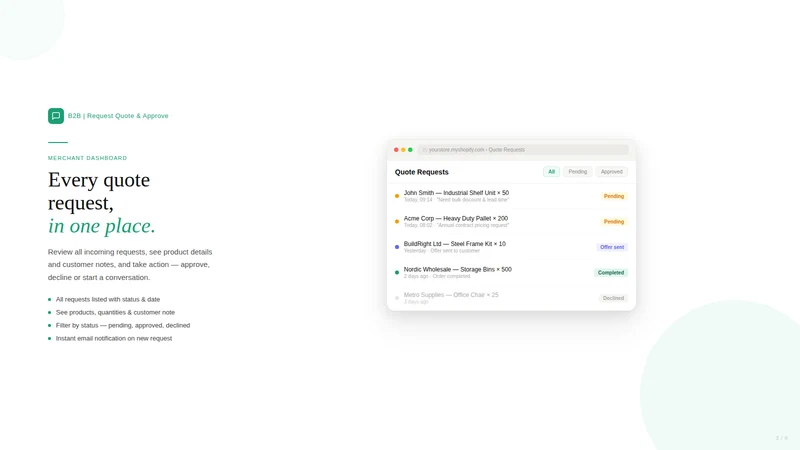Click the orange status dot beside John Smith
This screenshot has height=450, width=800.
(x=397, y=196)
